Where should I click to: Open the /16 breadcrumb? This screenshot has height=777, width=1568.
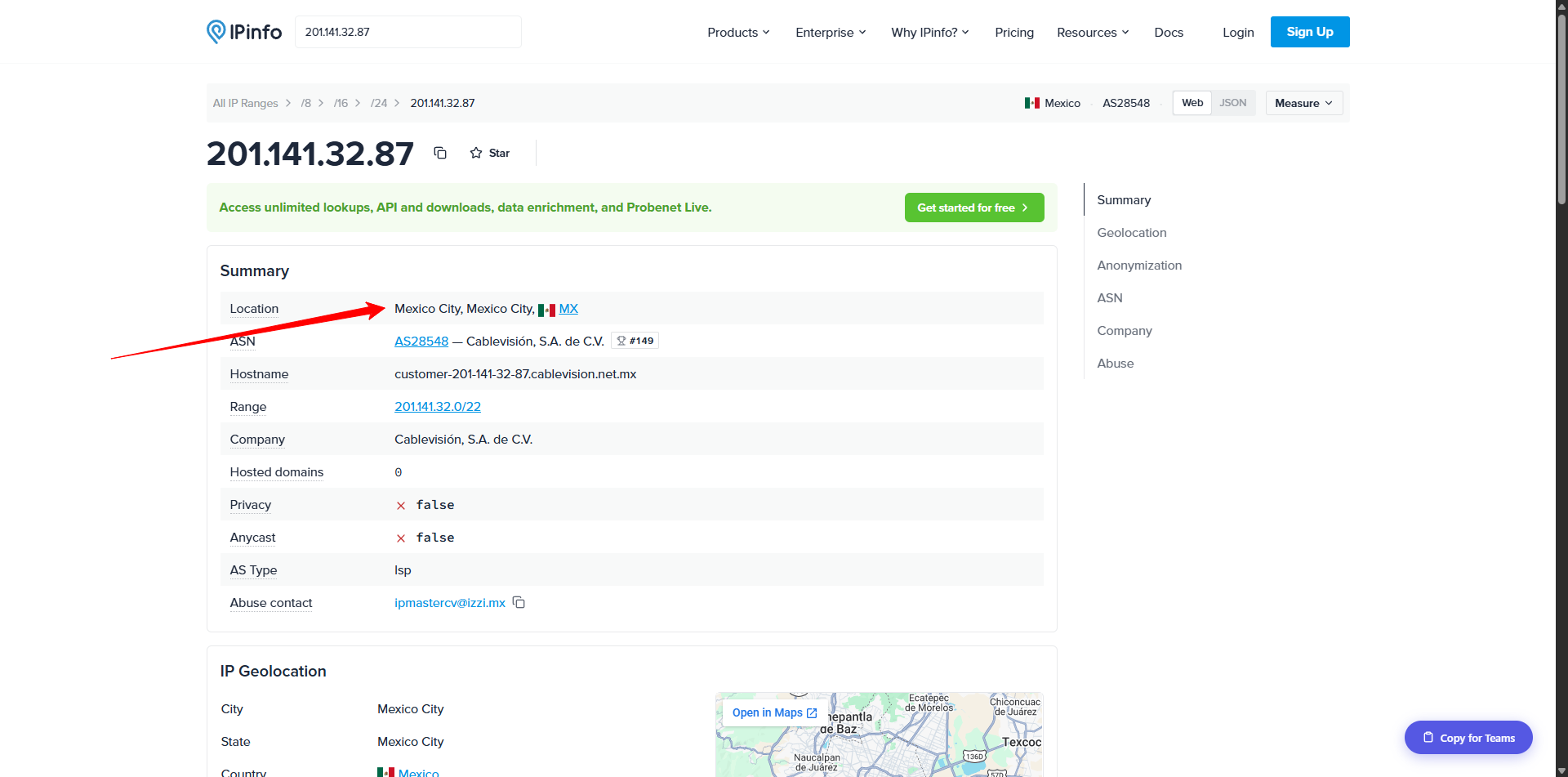[341, 103]
